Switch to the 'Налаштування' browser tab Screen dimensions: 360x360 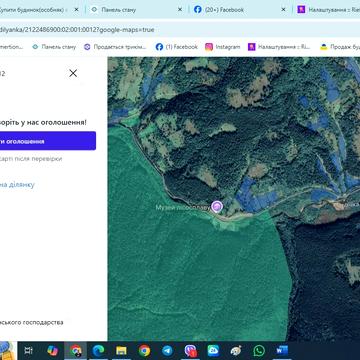click(x=328, y=10)
